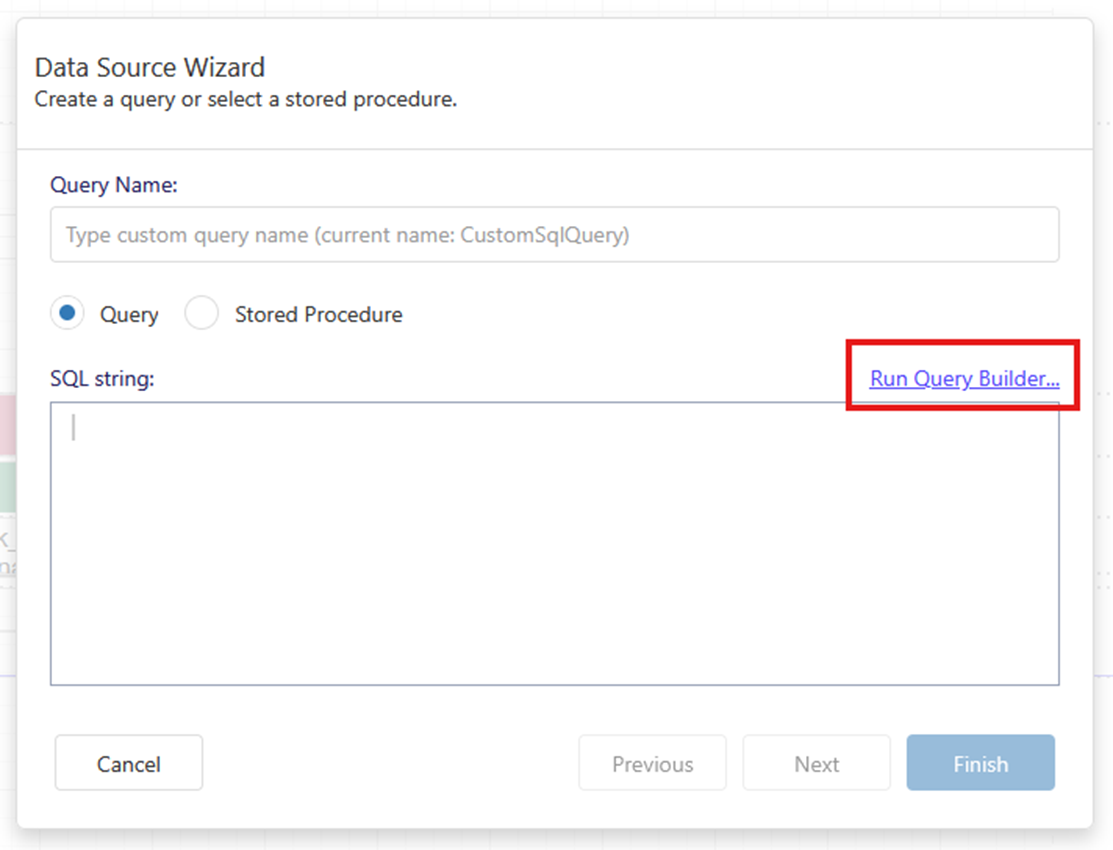
Task: Click the Previous button
Action: pos(652,764)
